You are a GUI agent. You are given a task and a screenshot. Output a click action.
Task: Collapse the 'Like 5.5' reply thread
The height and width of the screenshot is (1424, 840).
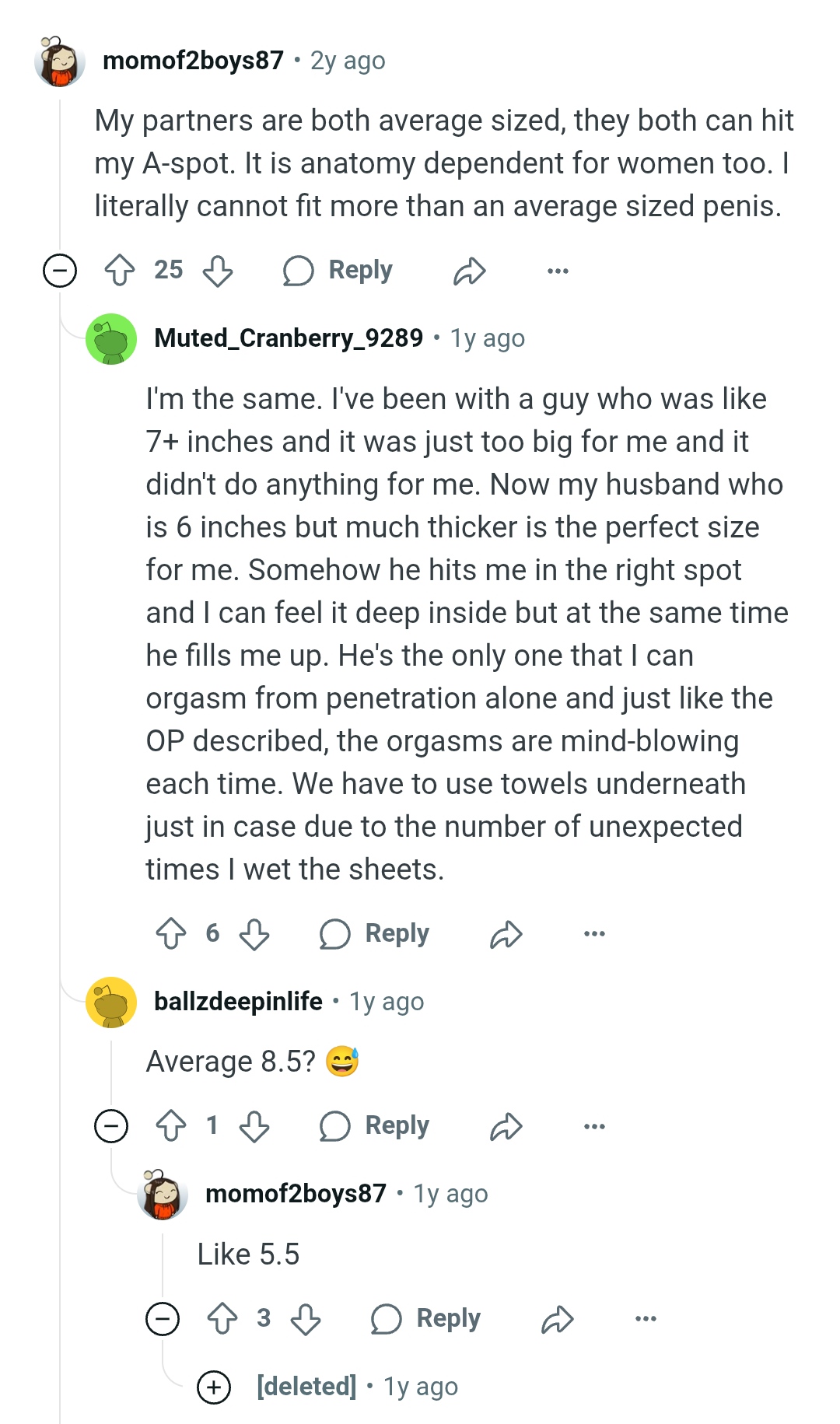click(x=163, y=1318)
